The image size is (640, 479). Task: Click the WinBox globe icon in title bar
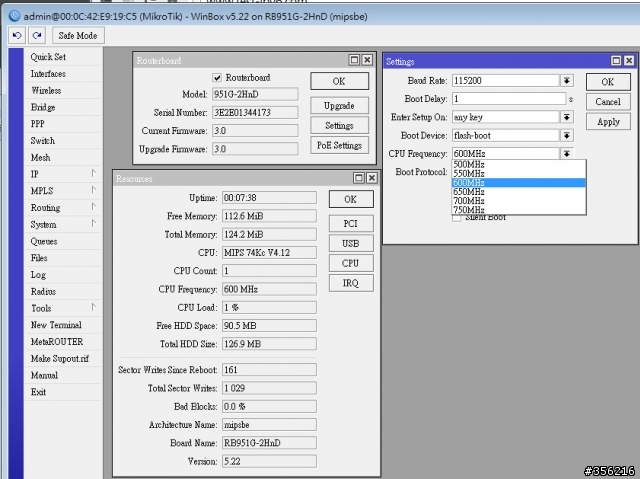coord(14,16)
